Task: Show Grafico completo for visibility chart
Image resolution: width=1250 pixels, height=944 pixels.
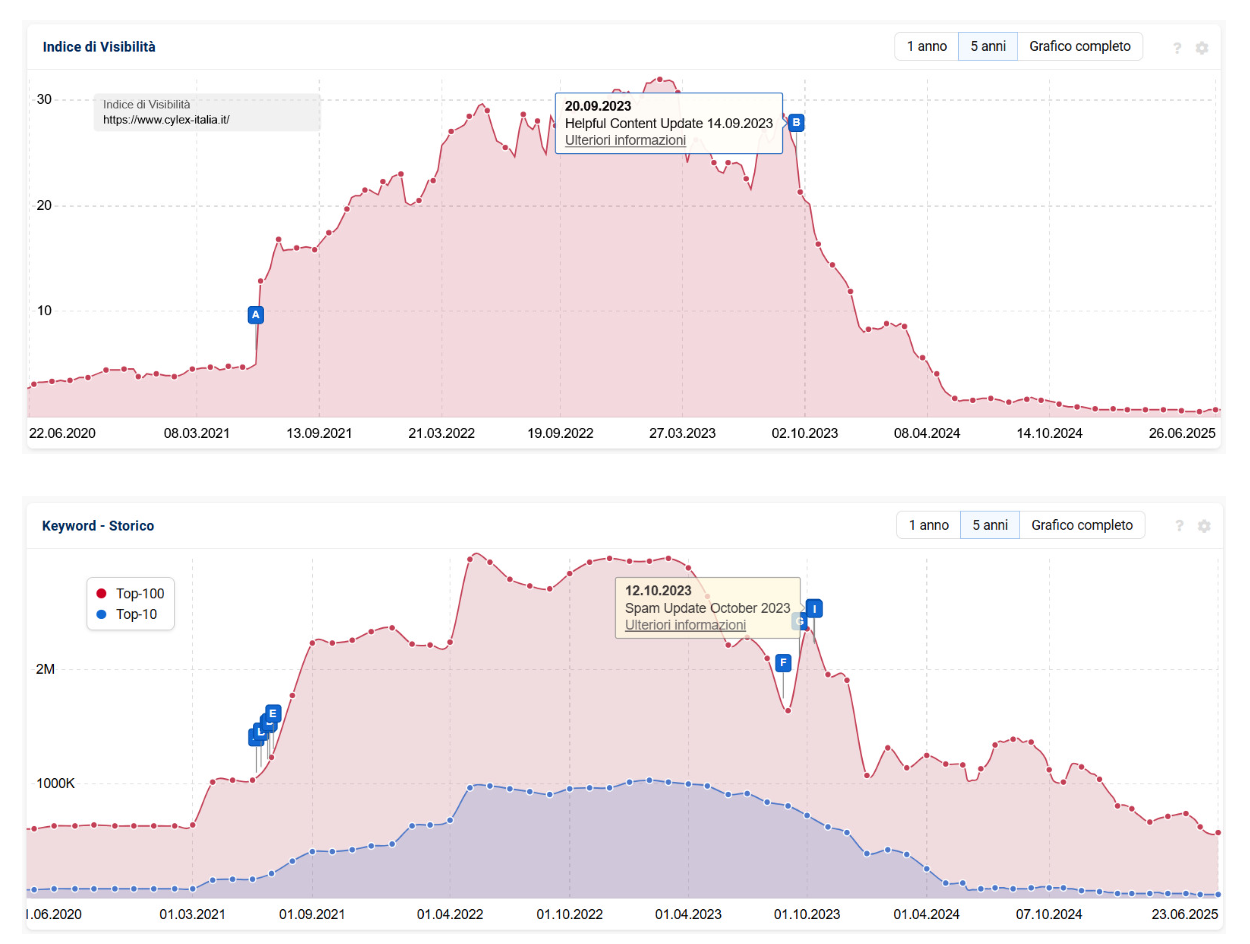Action: [1079, 47]
